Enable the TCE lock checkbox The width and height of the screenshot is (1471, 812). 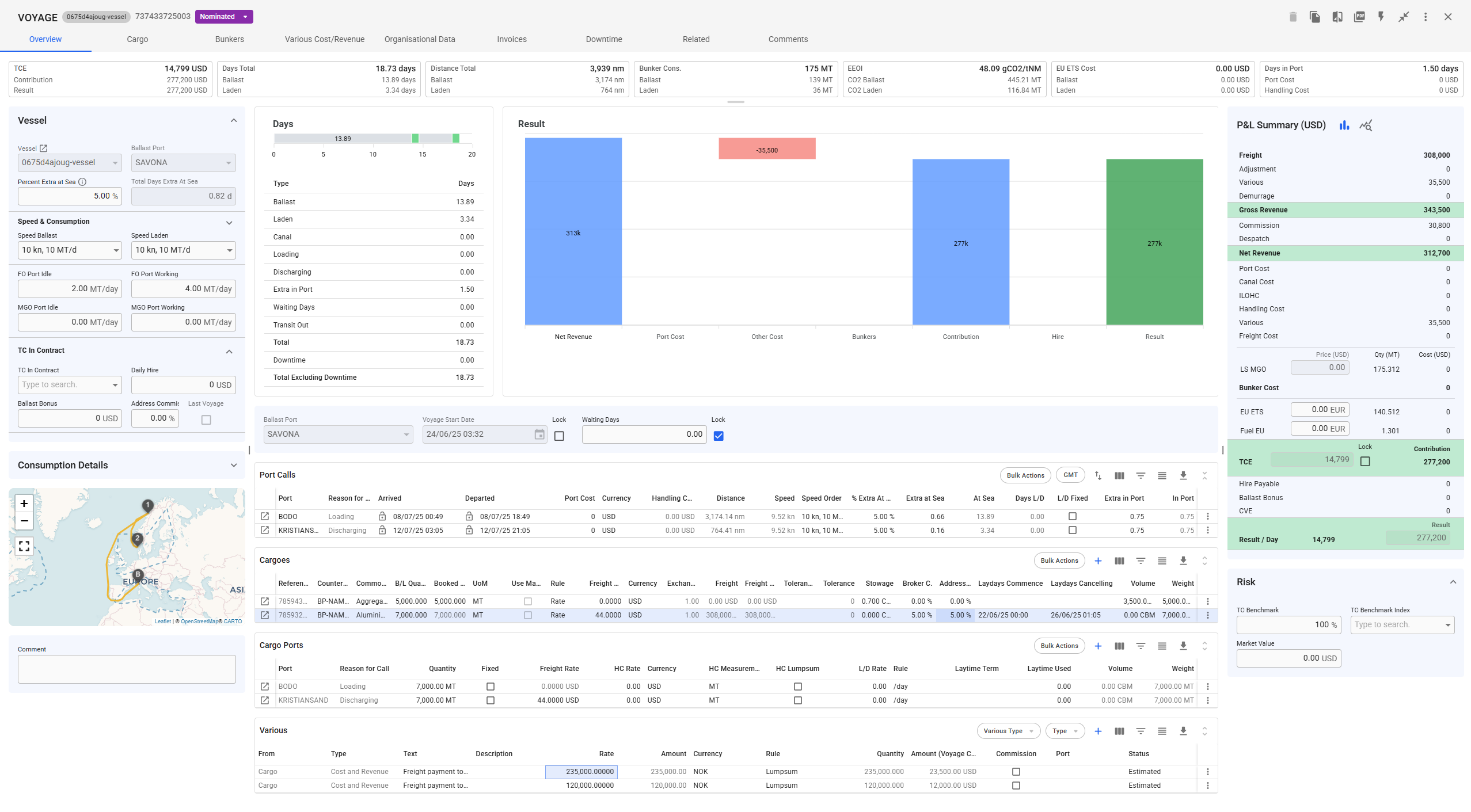pyautogui.click(x=1365, y=461)
